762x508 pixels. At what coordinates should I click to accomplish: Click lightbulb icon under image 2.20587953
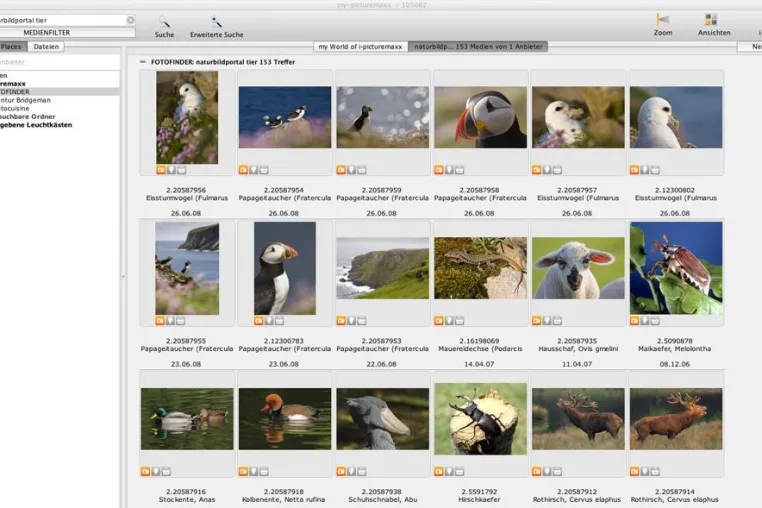[351, 320]
